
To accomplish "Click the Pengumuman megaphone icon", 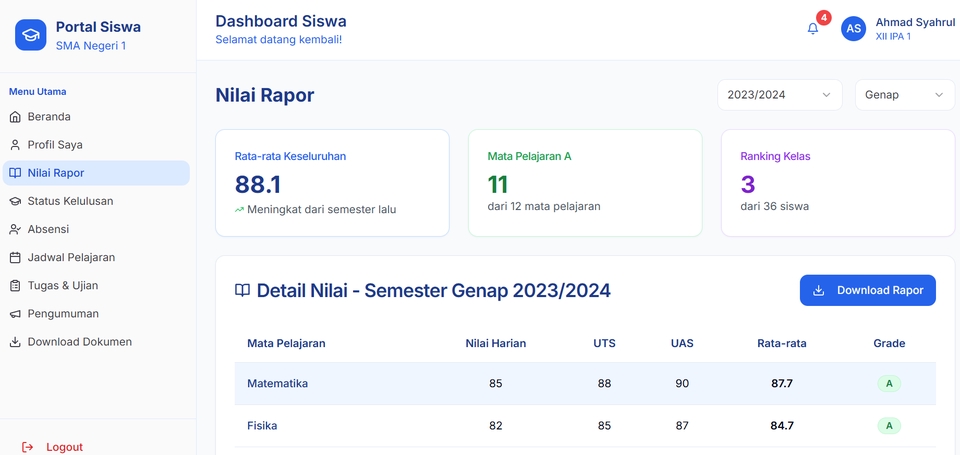I will pyautogui.click(x=15, y=314).
